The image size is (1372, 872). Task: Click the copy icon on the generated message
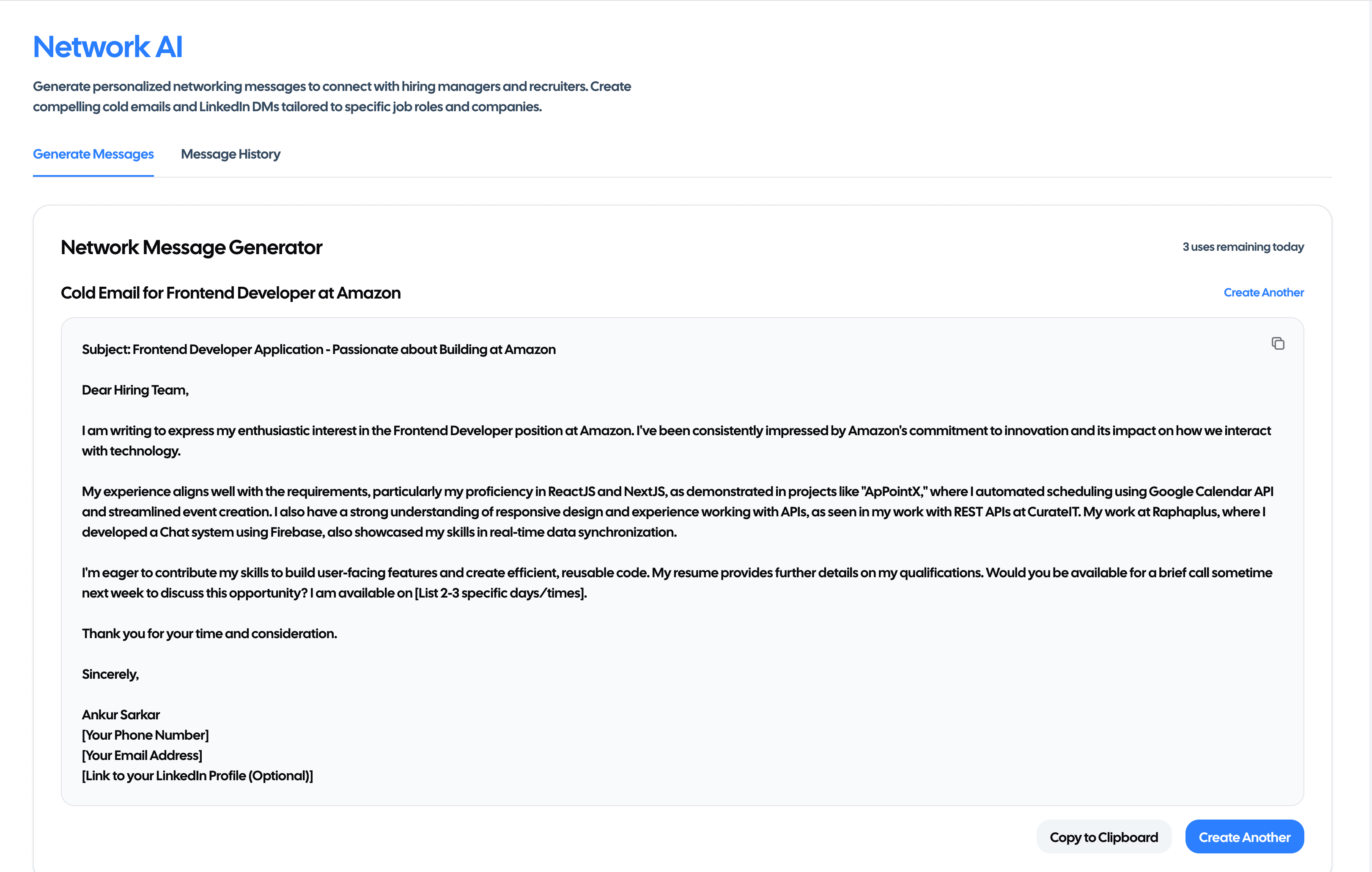(x=1278, y=343)
